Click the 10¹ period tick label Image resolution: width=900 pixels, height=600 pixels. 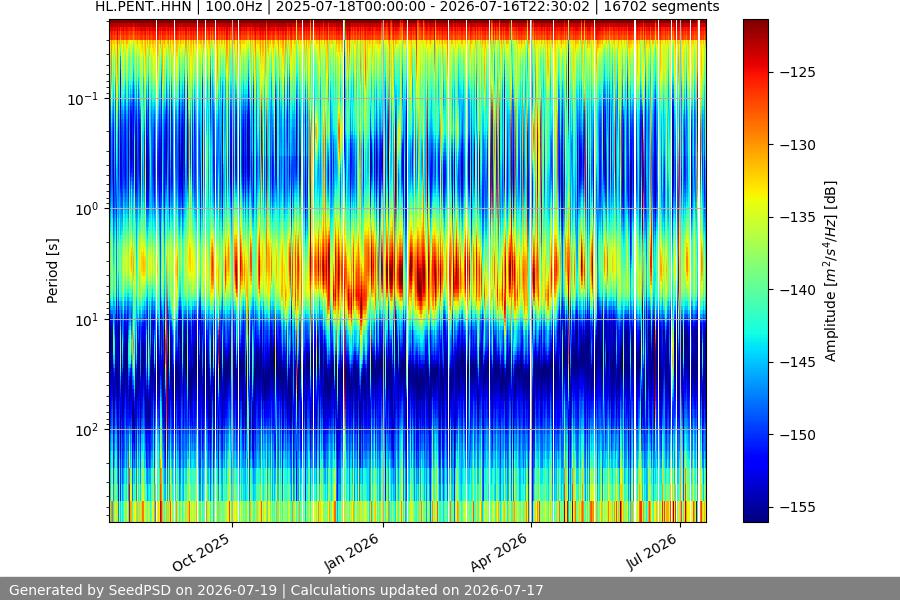click(87, 320)
